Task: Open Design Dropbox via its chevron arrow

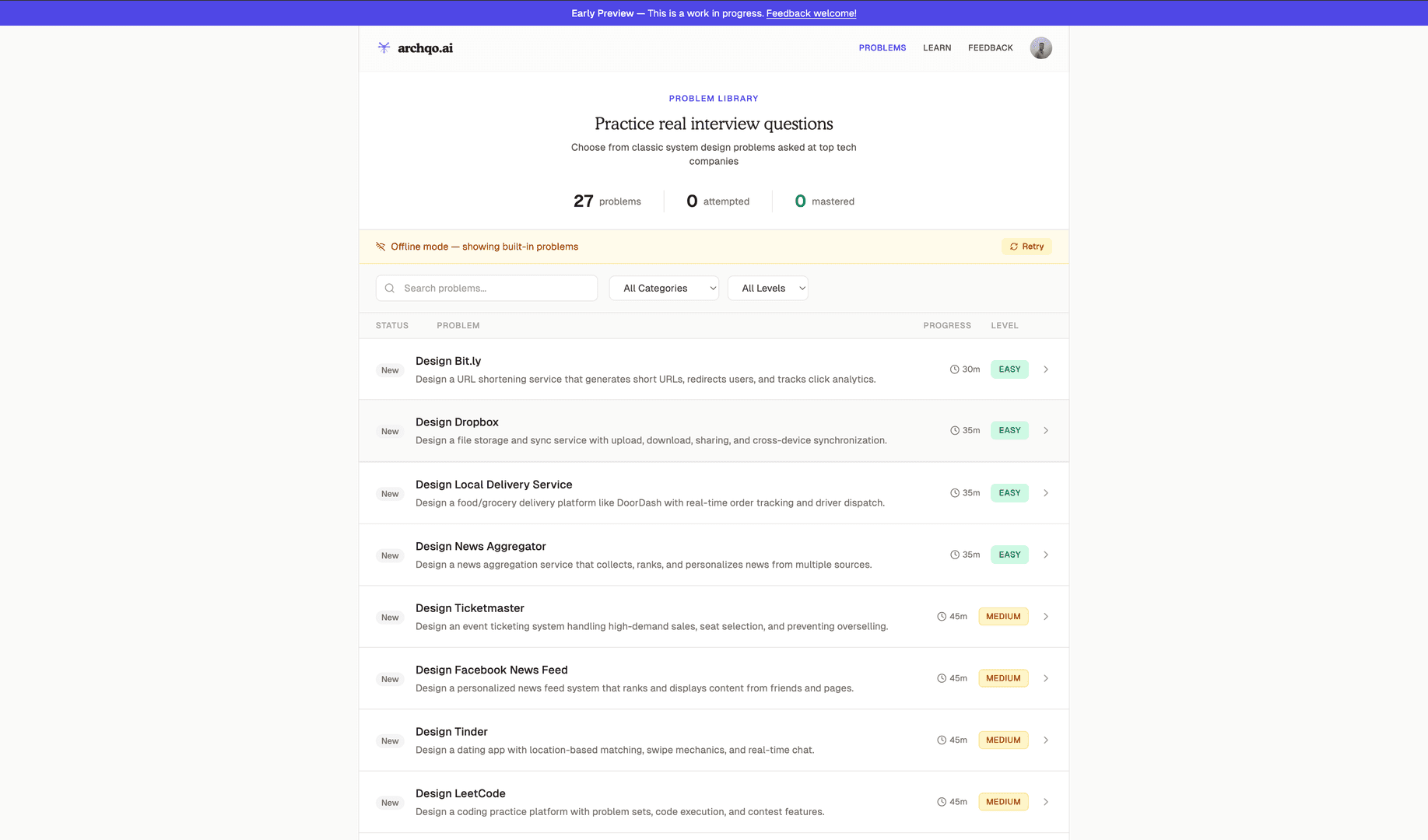Action: click(x=1046, y=430)
